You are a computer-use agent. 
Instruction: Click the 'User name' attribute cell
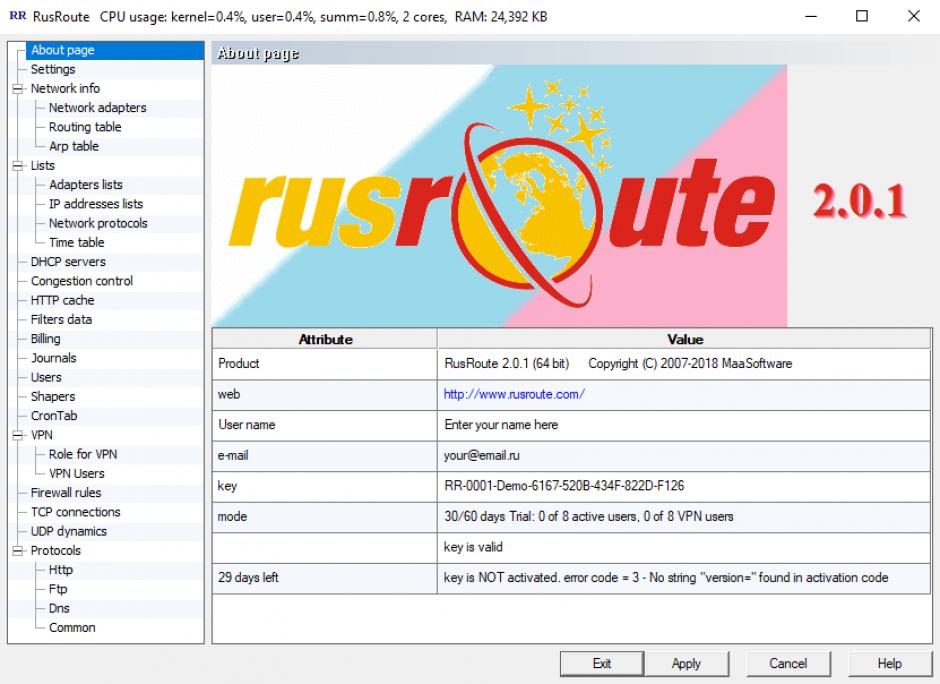[325, 425]
